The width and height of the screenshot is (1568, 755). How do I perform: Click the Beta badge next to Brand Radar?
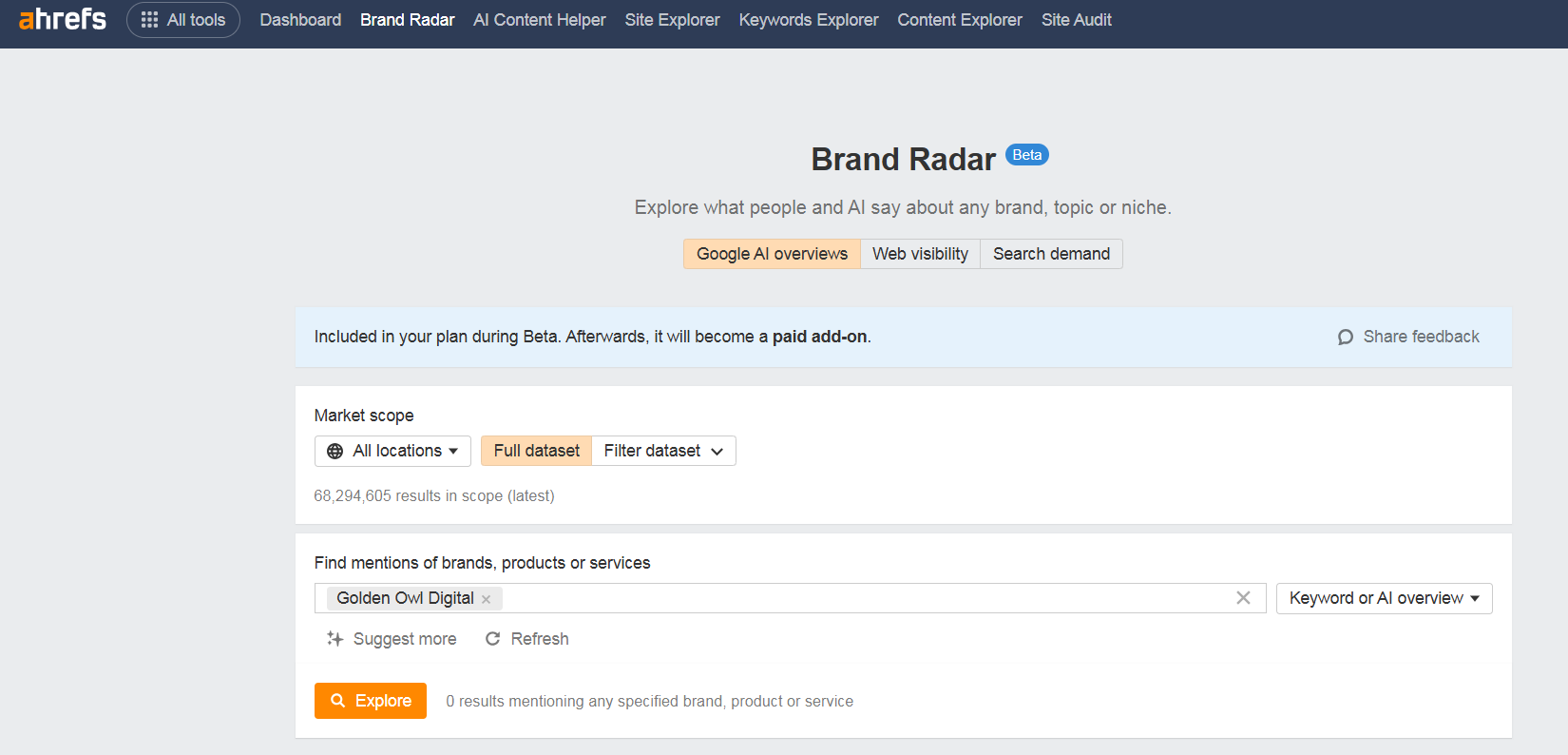coord(1026,155)
